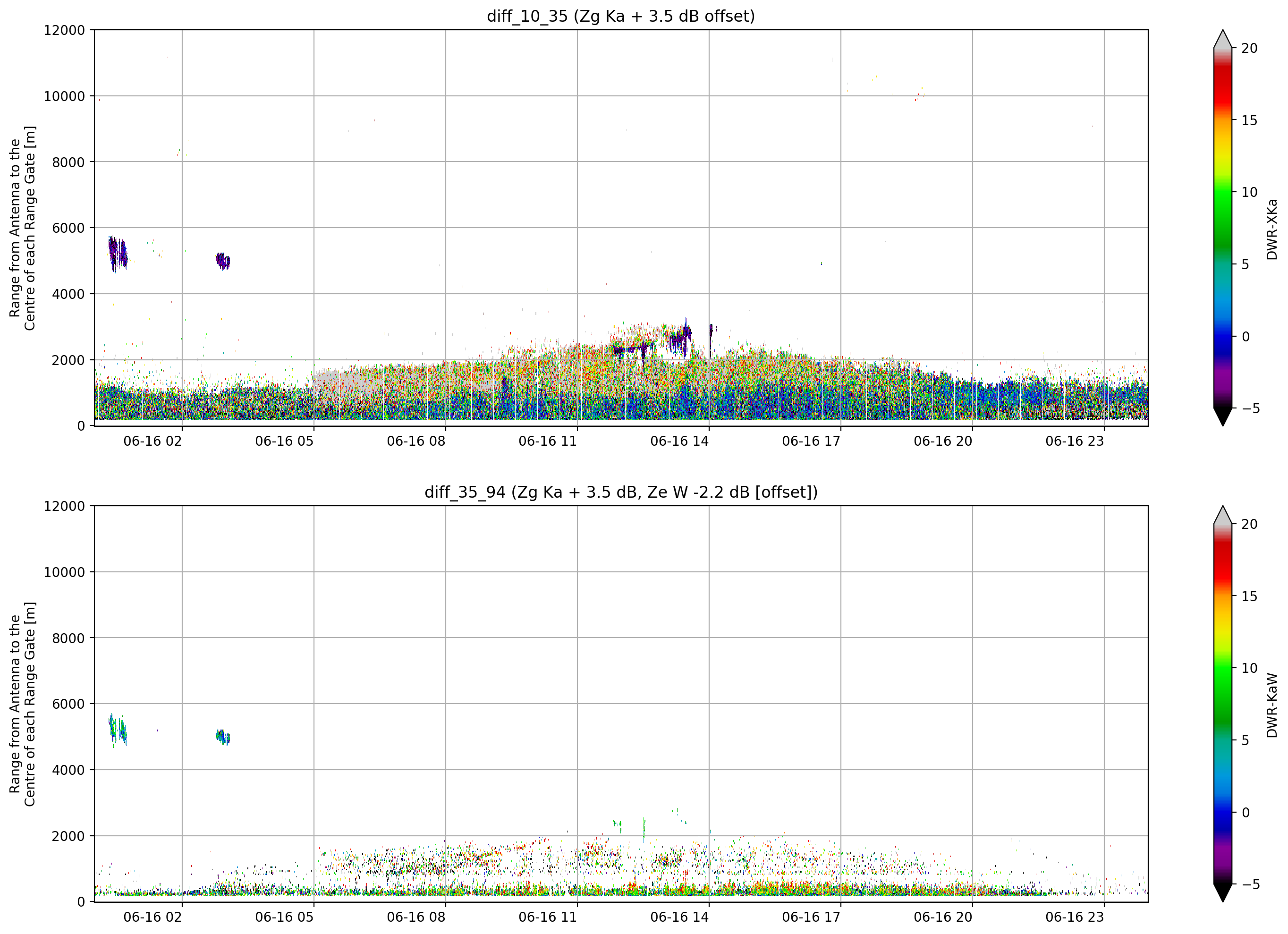Click the 8000 y-tick of diff_35_94 plot

(x=68, y=638)
